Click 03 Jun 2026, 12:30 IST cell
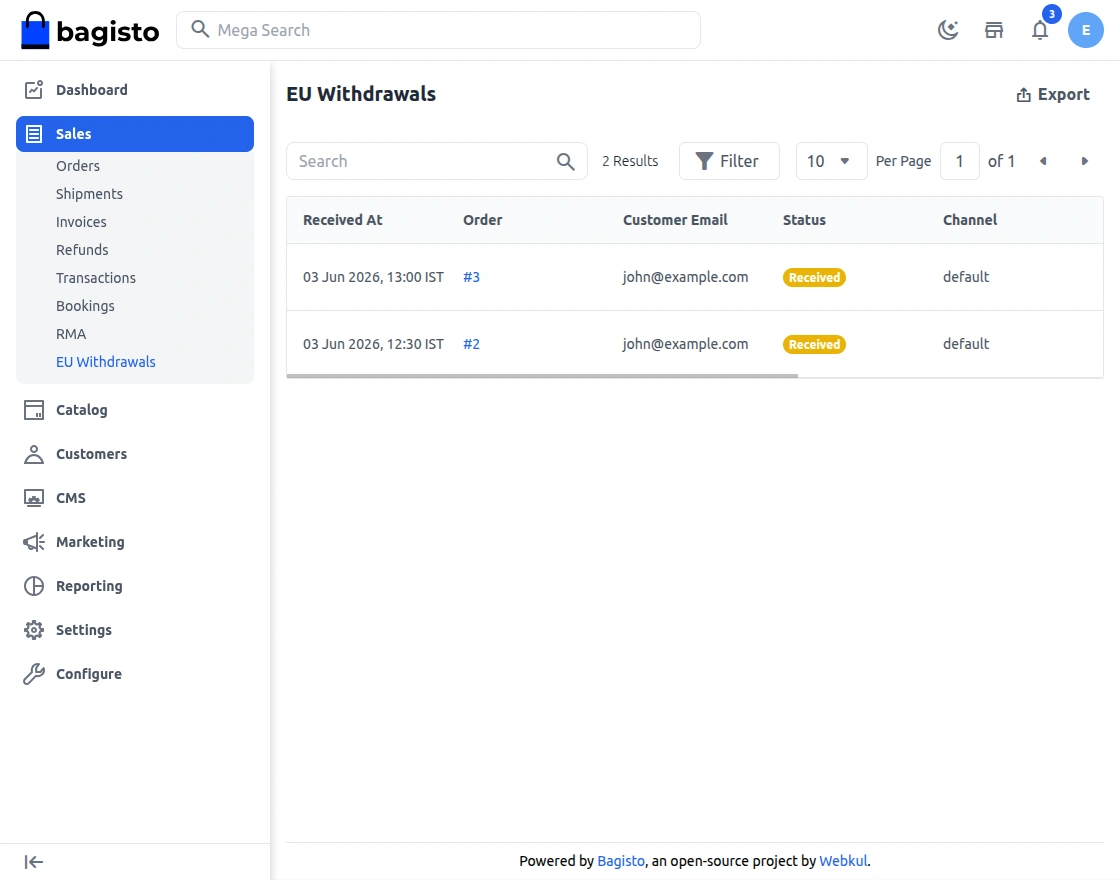This screenshot has height=880, width=1120. pos(373,344)
